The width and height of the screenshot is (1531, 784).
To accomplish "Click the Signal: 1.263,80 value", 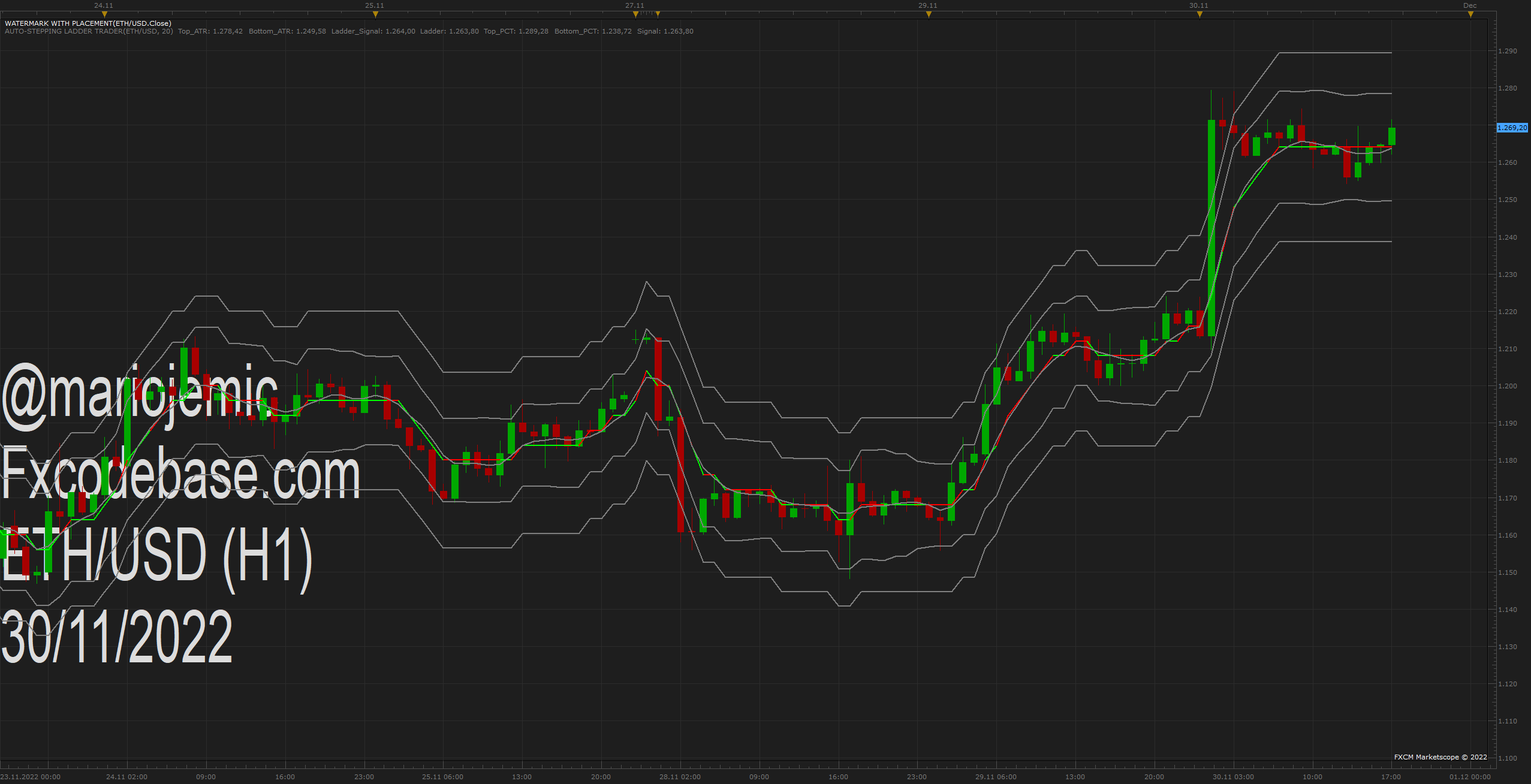I will [x=665, y=31].
